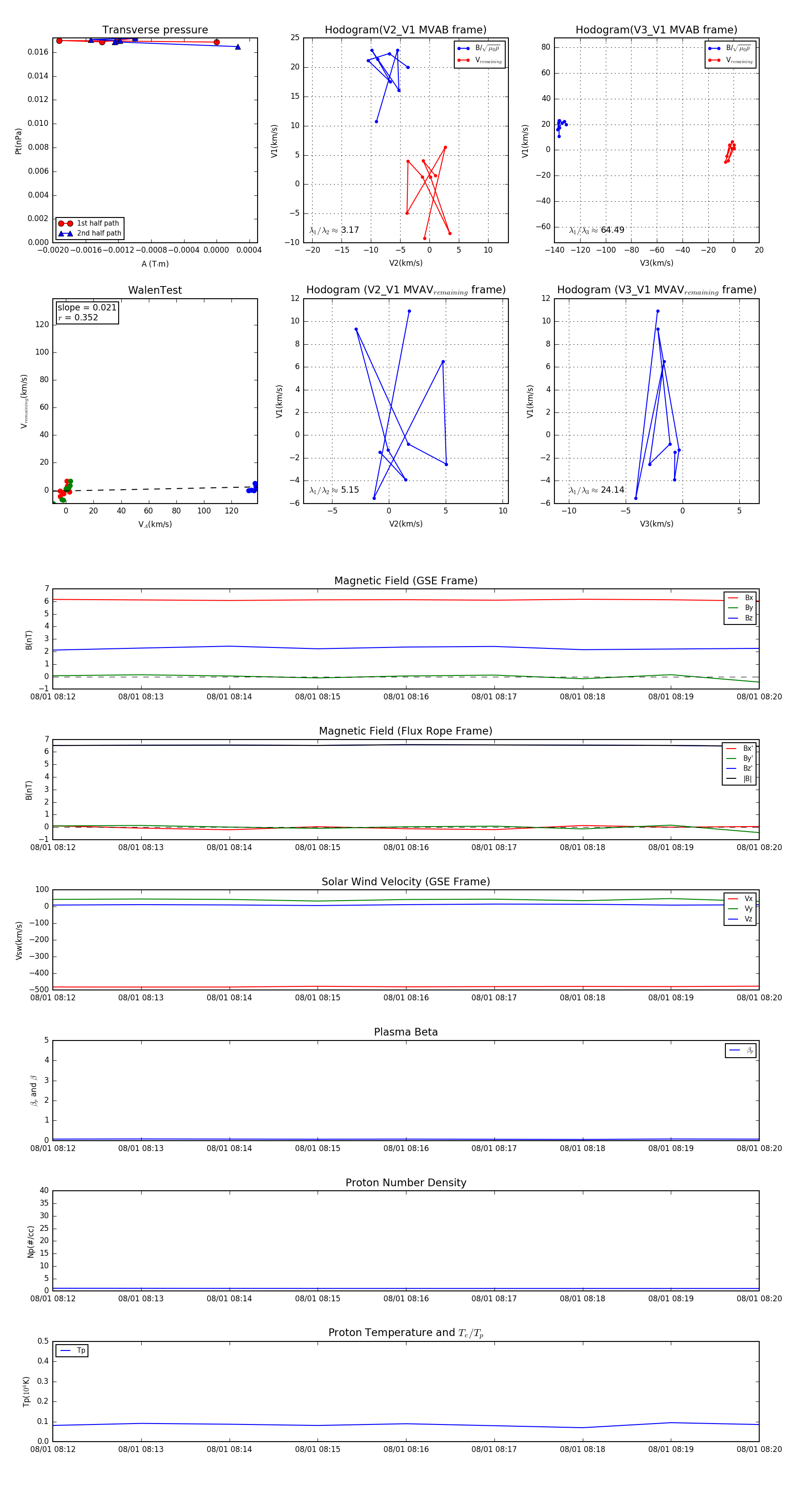Click the eigenvalue ratio text '5.15'
812x1489 pixels.
click(x=350, y=490)
